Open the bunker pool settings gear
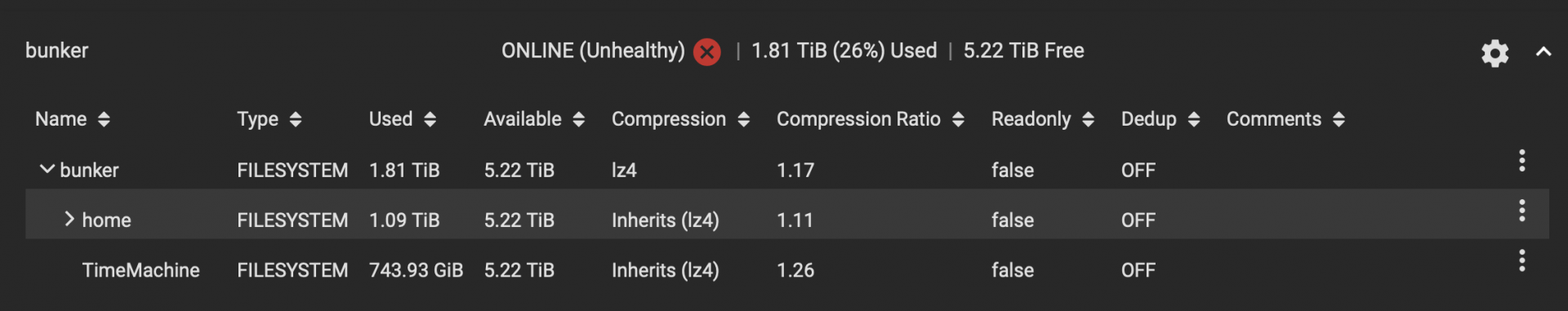The height and width of the screenshot is (311, 1568). (x=1494, y=53)
